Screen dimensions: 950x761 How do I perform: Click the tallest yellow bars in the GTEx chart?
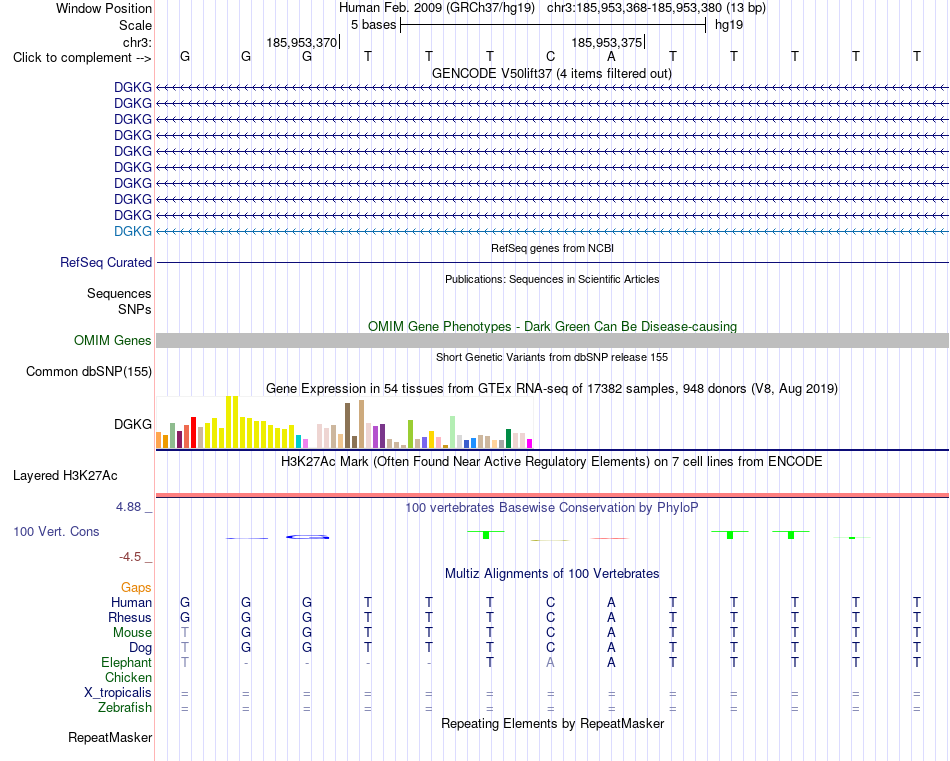(232, 422)
